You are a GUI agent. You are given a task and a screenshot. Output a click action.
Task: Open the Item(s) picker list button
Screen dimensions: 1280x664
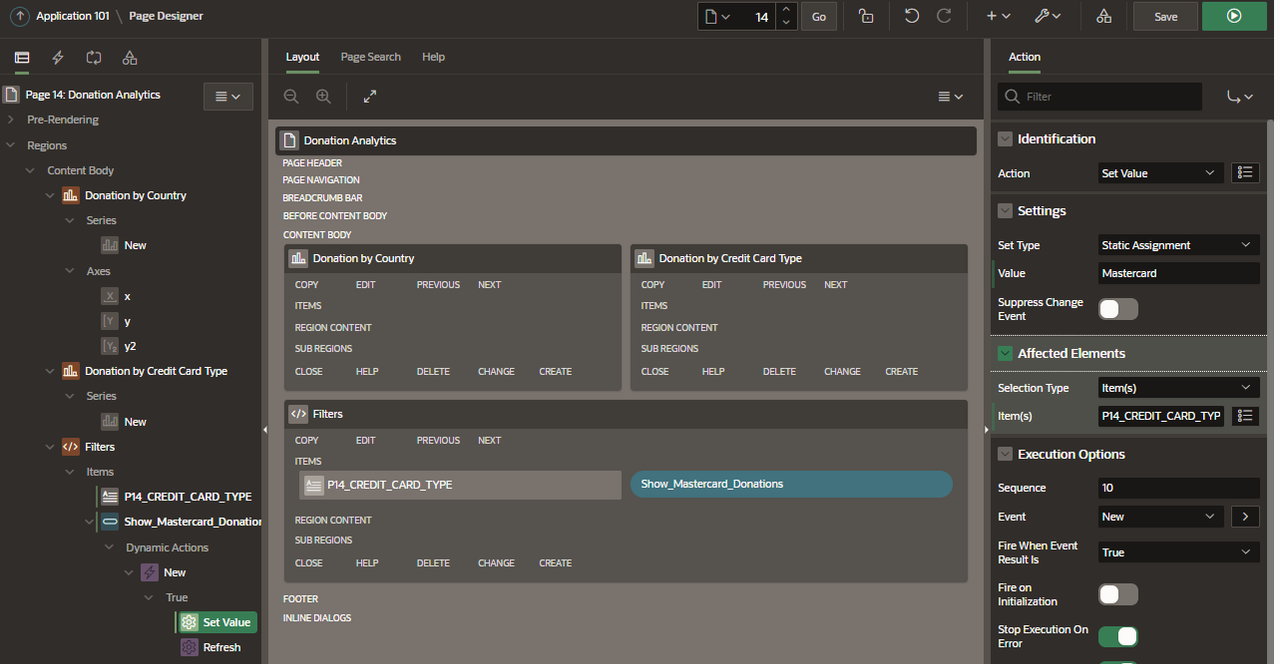[1245, 416]
